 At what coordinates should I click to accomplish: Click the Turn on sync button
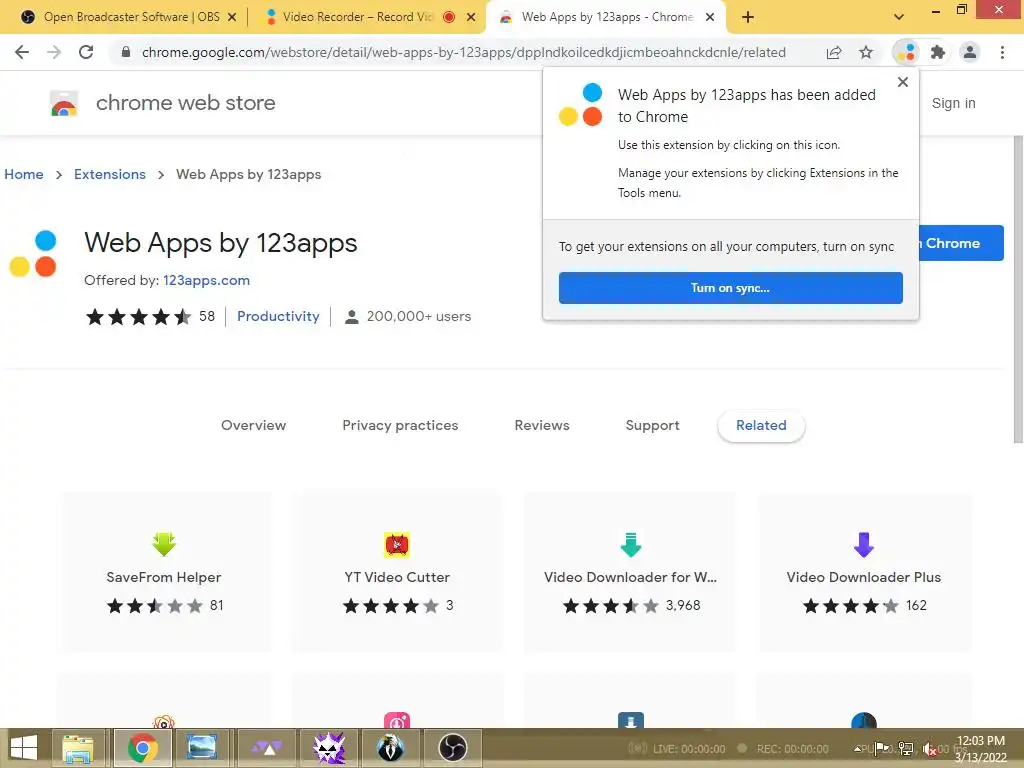coord(731,288)
